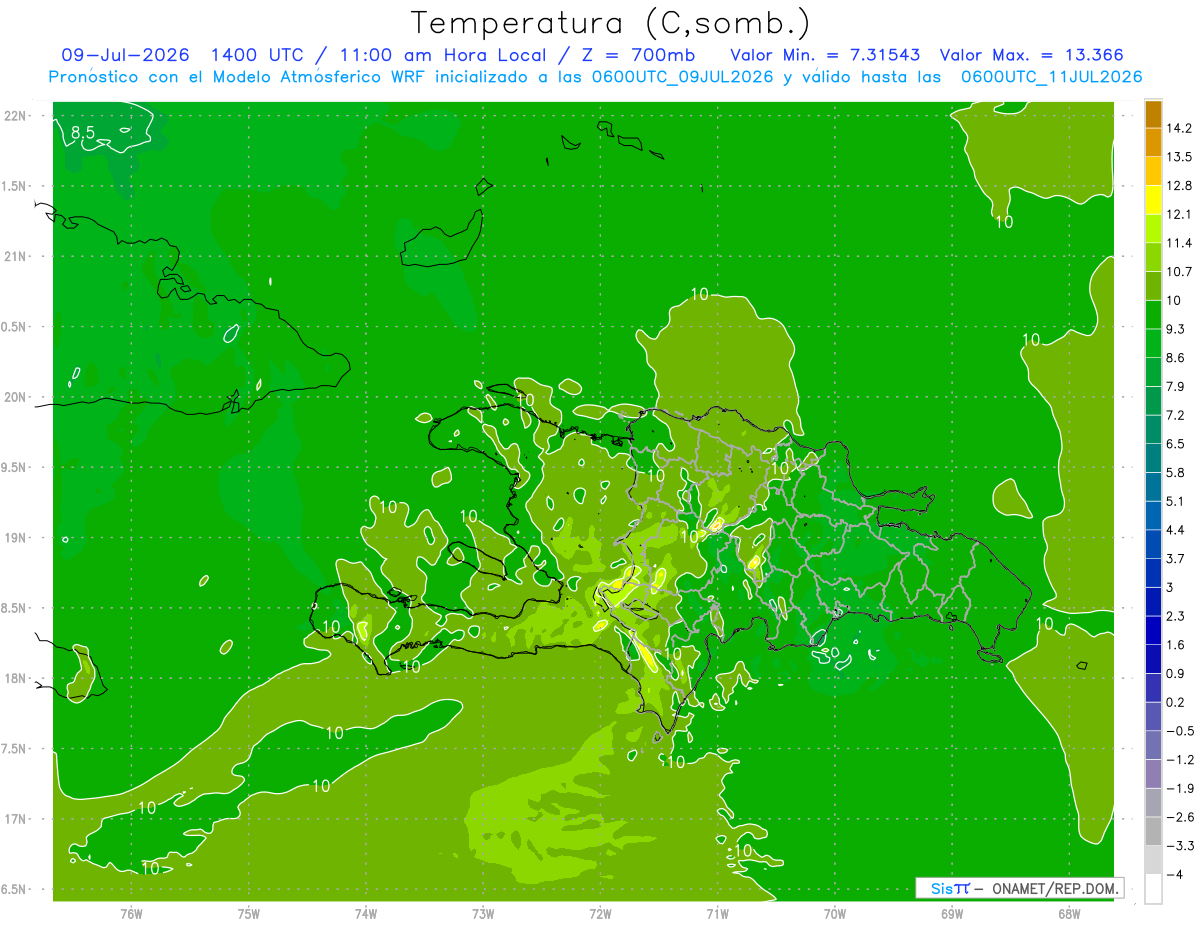
Task: Click the '-4' colorbar value
Action: pos(1174,875)
